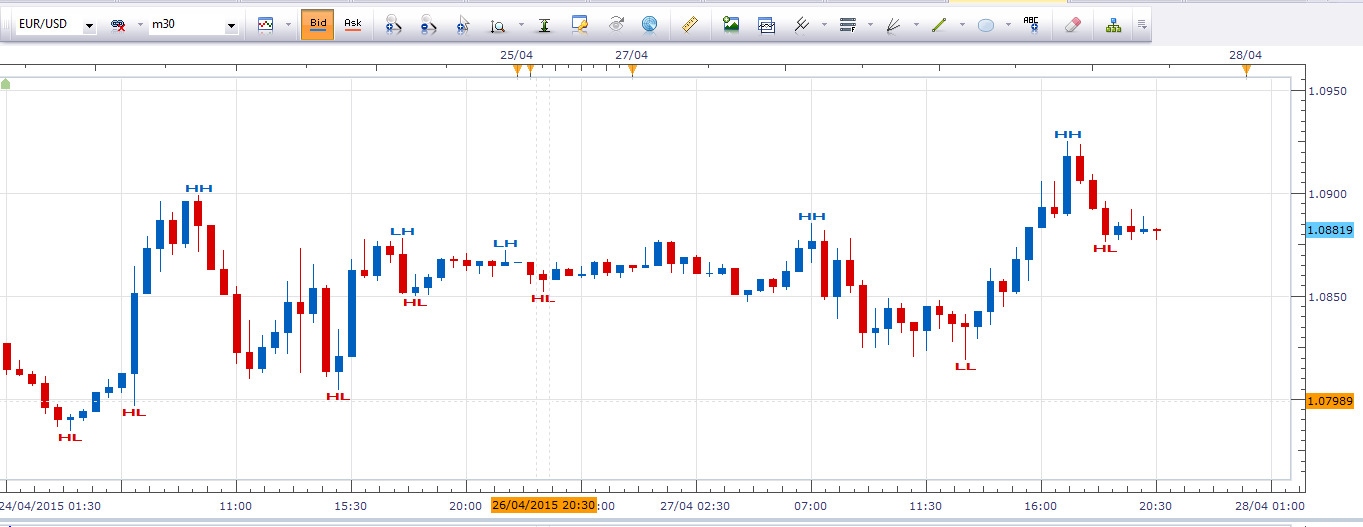Select the zoom in magnifier tool

[x=392, y=24]
